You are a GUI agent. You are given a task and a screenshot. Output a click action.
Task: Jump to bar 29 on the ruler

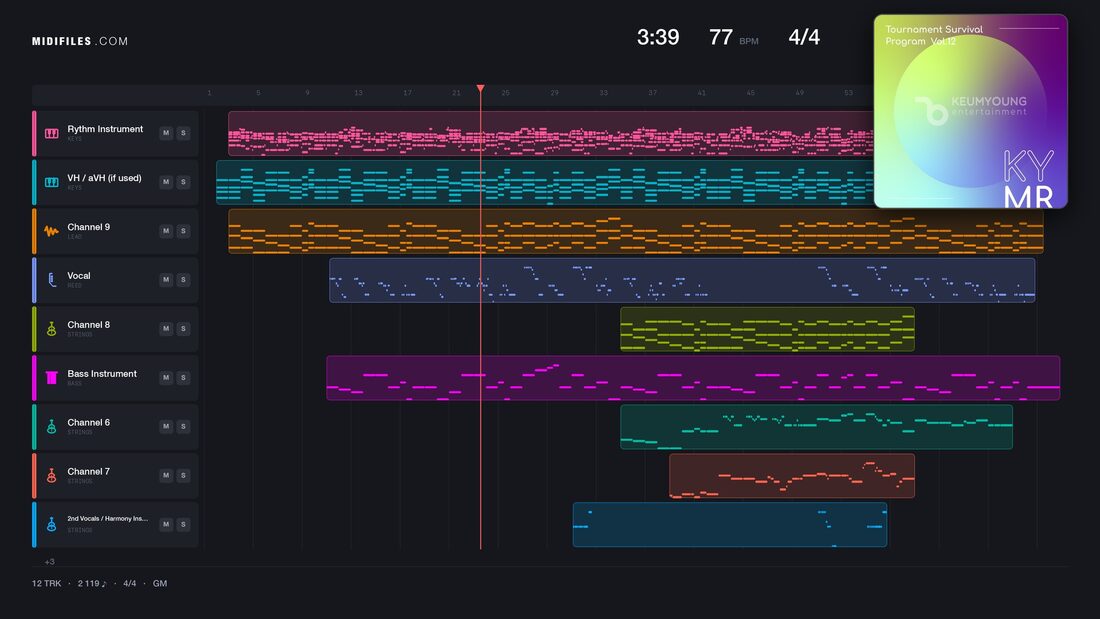pyautogui.click(x=554, y=93)
